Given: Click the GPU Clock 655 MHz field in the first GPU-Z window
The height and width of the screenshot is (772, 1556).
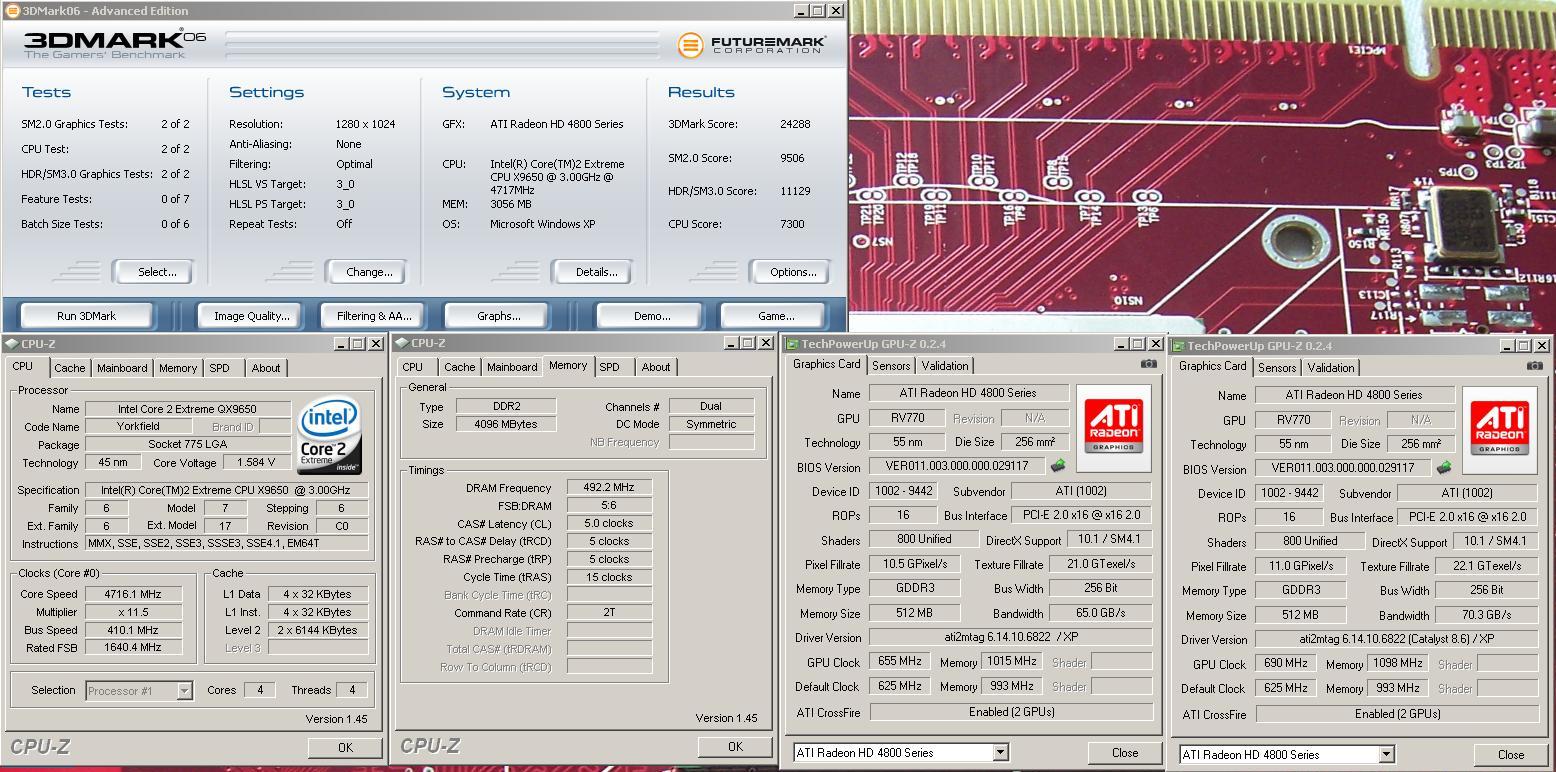Looking at the screenshot, I should tap(900, 661).
